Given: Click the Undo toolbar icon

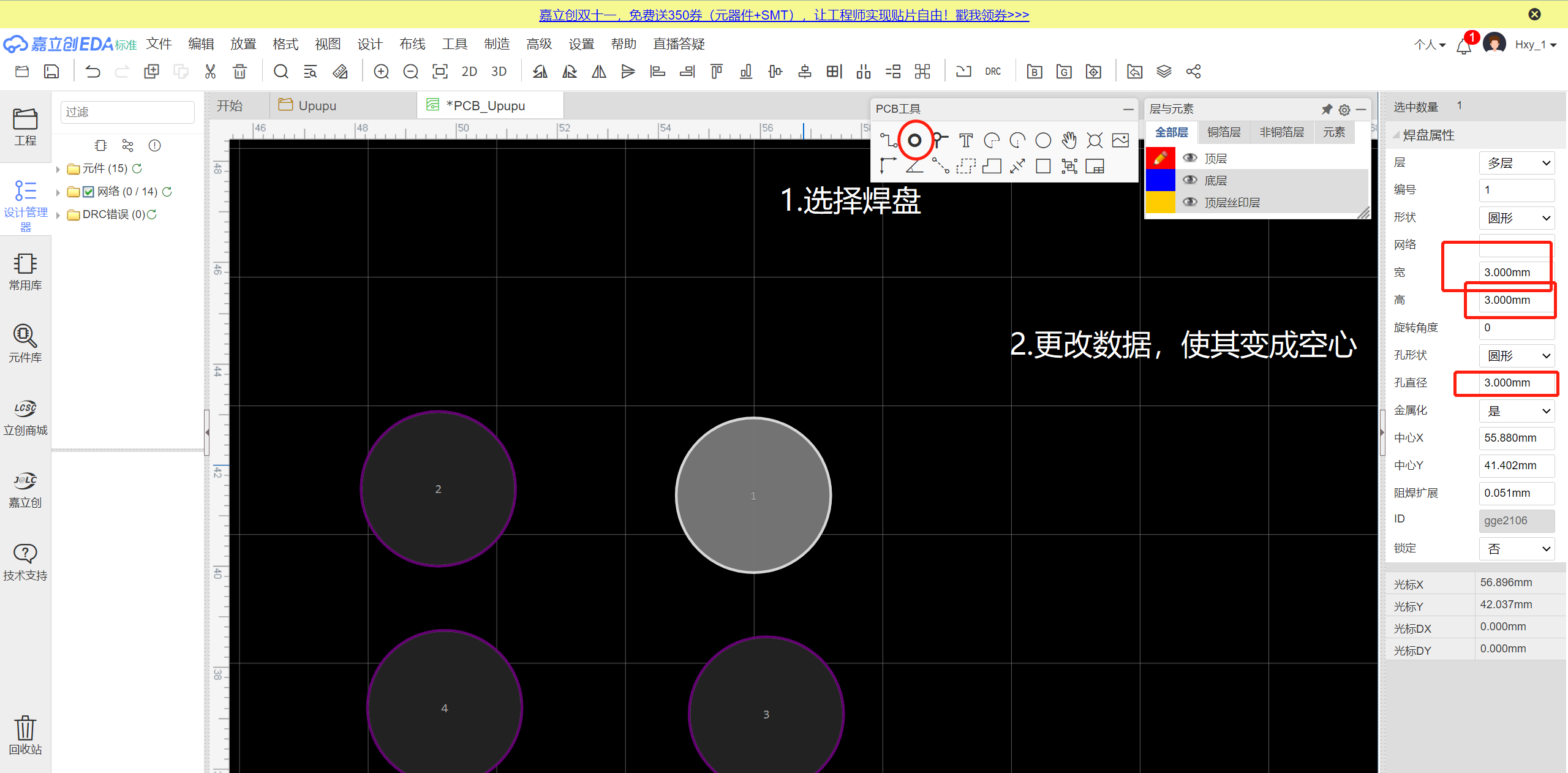Looking at the screenshot, I should click(92, 72).
